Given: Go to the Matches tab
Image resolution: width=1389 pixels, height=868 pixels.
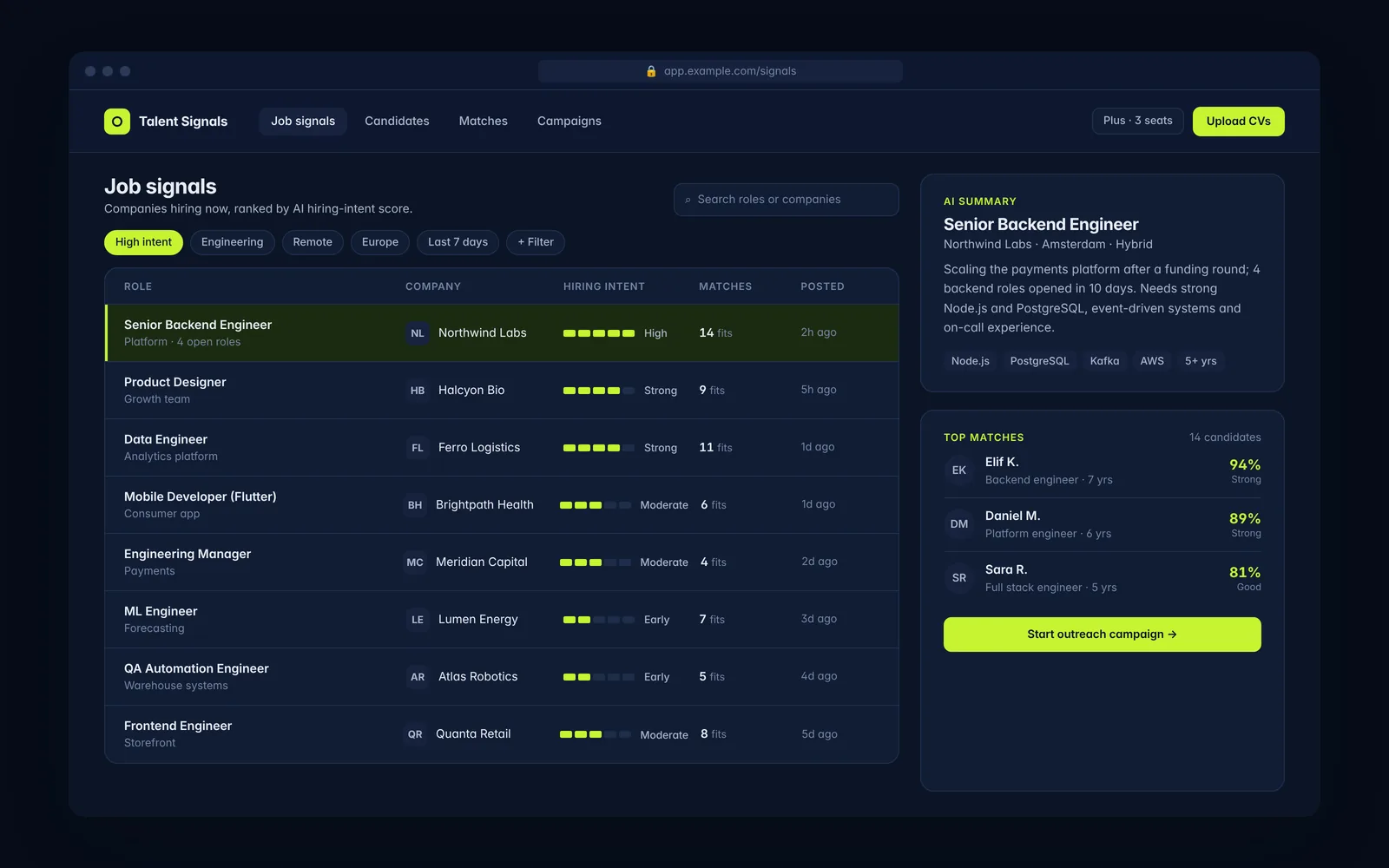Looking at the screenshot, I should [484, 122].
